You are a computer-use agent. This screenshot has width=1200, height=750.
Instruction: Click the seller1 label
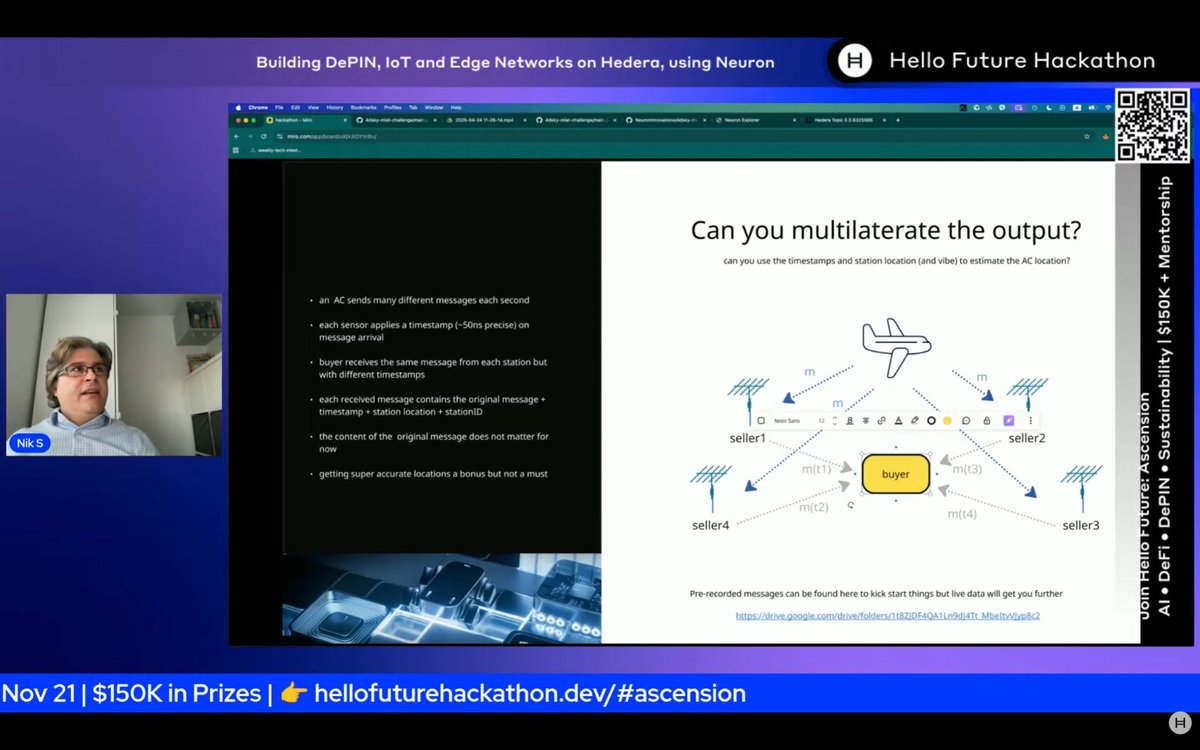(747, 439)
